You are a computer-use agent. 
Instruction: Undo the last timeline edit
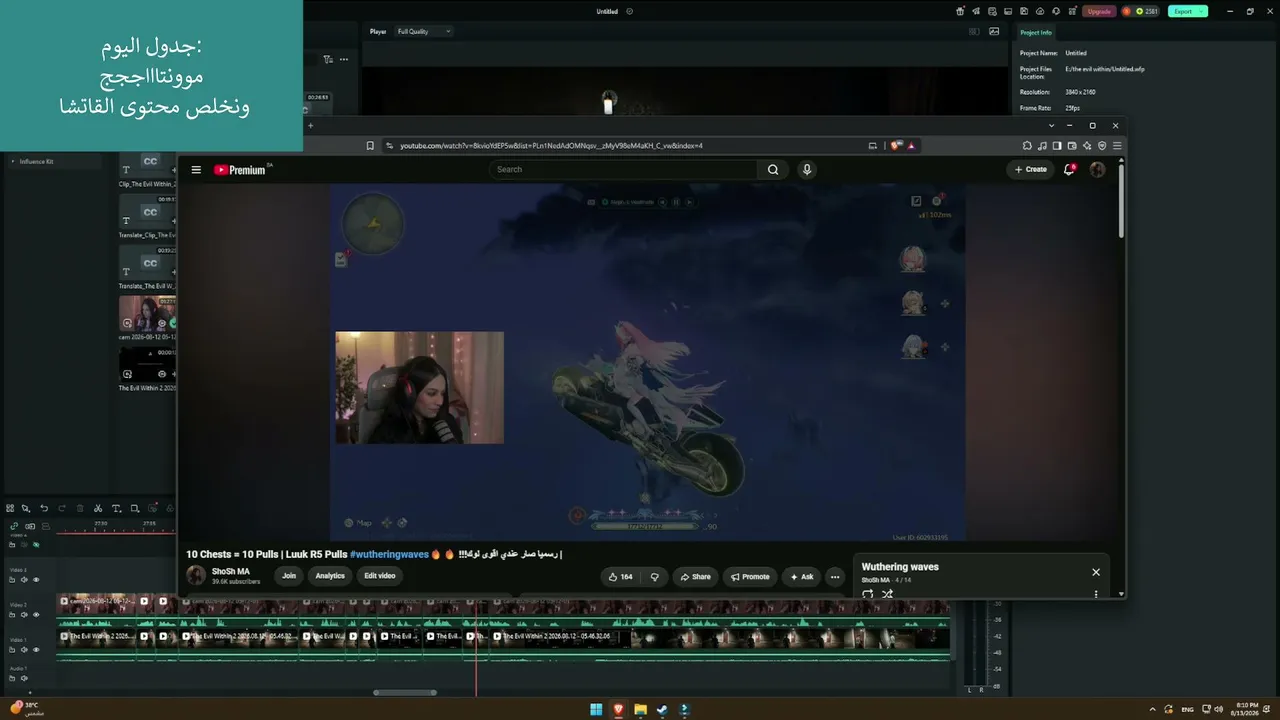click(x=44, y=508)
